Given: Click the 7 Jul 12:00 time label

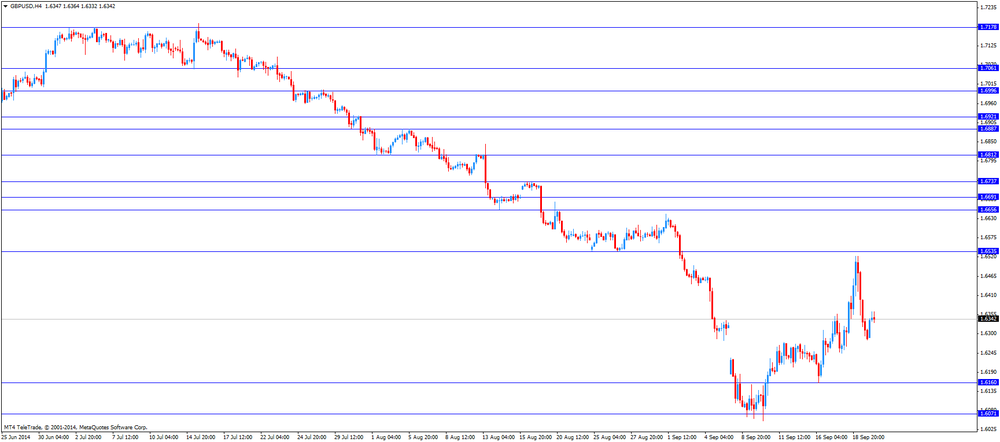Looking at the screenshot, I should [x=127, y=438].
